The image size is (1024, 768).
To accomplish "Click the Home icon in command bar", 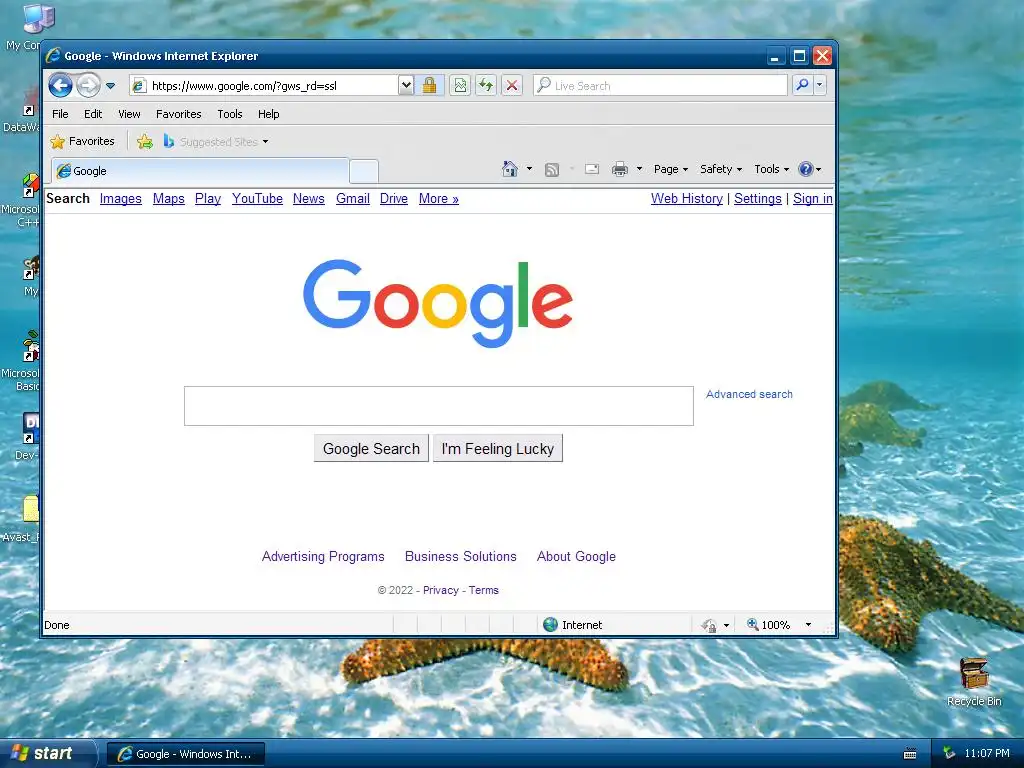I will 510,169.
